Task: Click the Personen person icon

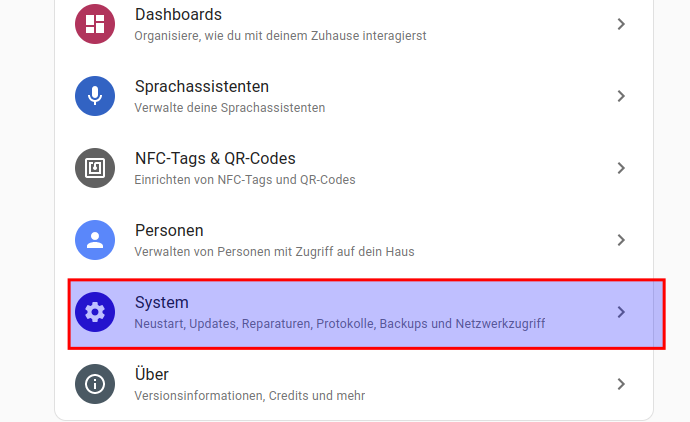Action: pos(95,240)
